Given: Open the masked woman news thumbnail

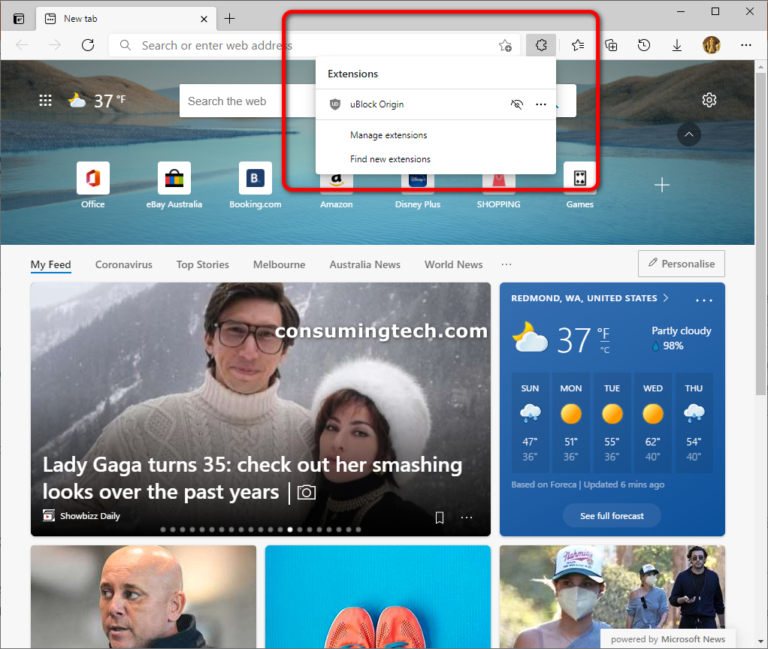Looking at the screenshot, I should point(612,597).
